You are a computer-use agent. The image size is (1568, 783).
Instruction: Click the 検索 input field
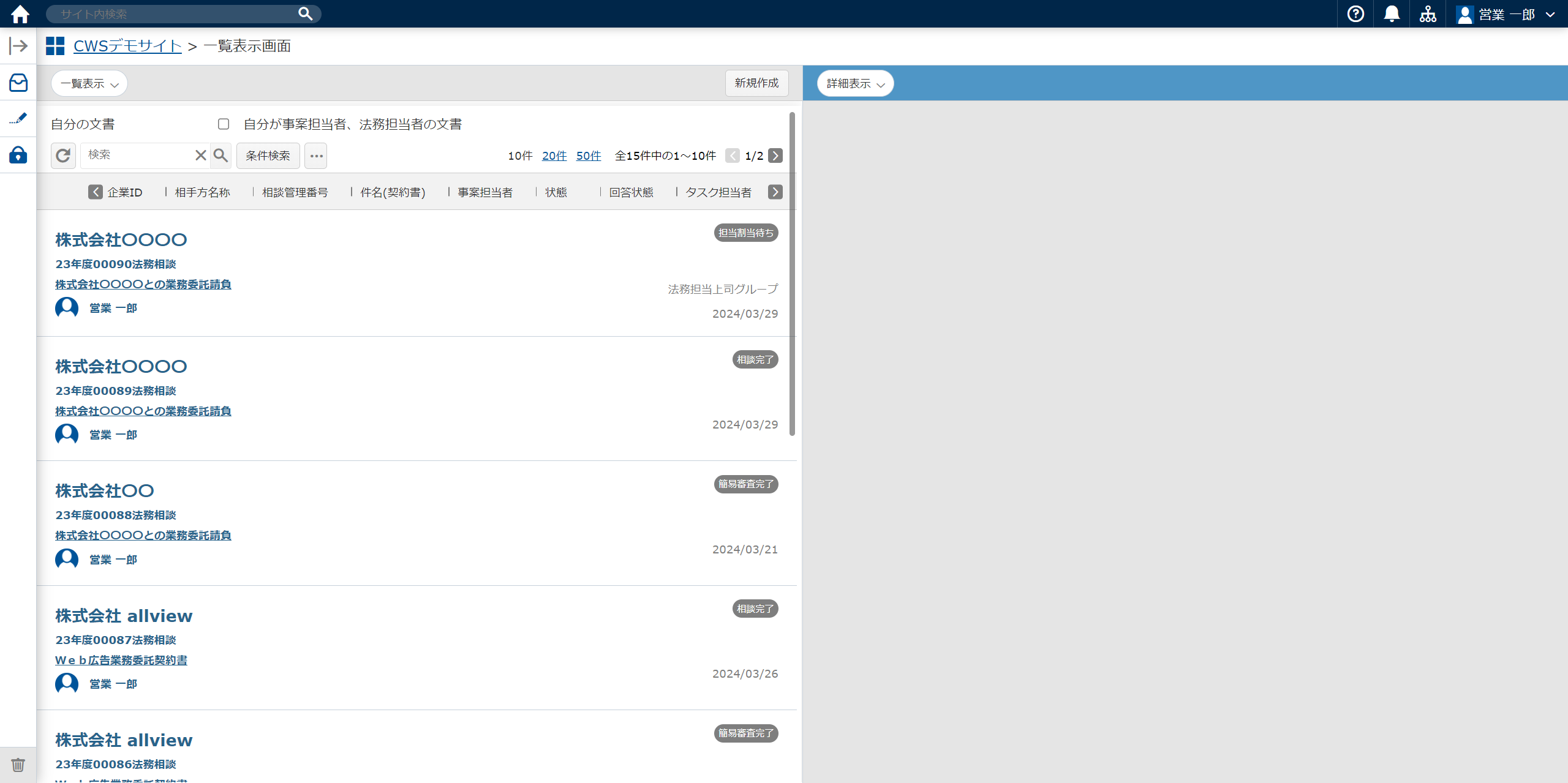(138, 155)
